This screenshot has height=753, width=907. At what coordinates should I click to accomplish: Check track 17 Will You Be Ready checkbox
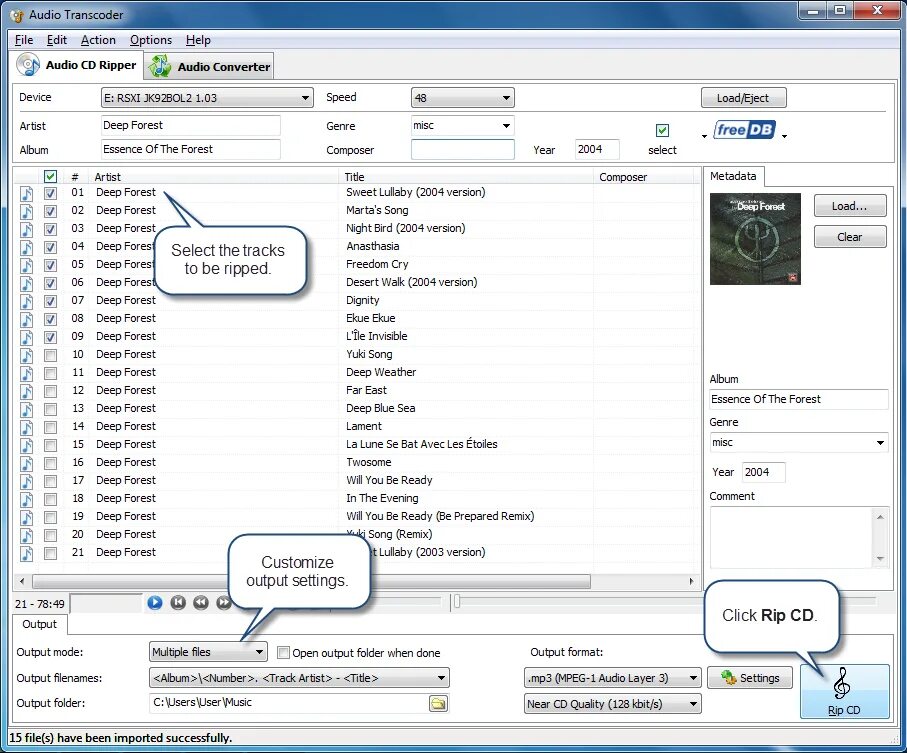click(50, 481)
